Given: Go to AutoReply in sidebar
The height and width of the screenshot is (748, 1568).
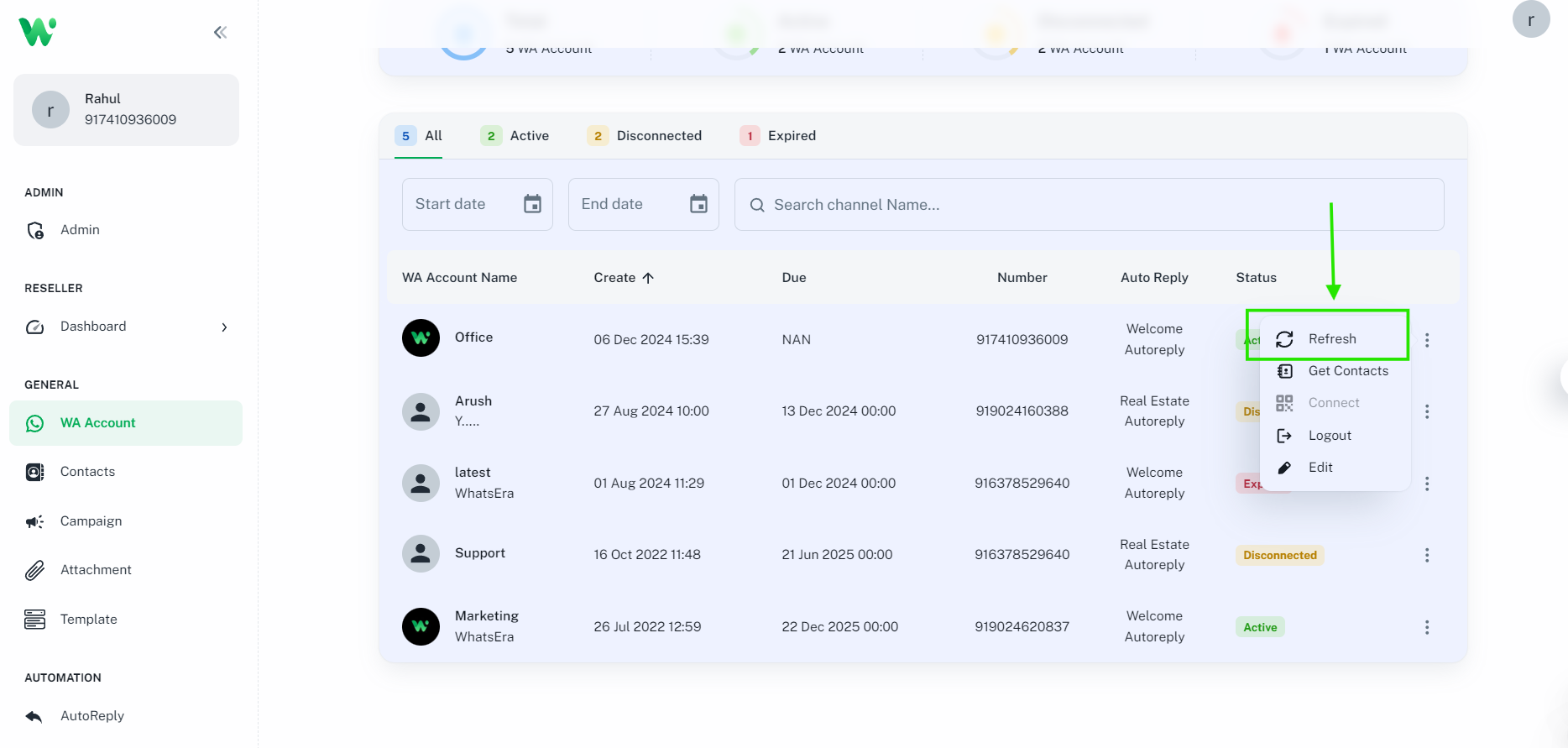Looking at the screenshot, I should point(91,716).
